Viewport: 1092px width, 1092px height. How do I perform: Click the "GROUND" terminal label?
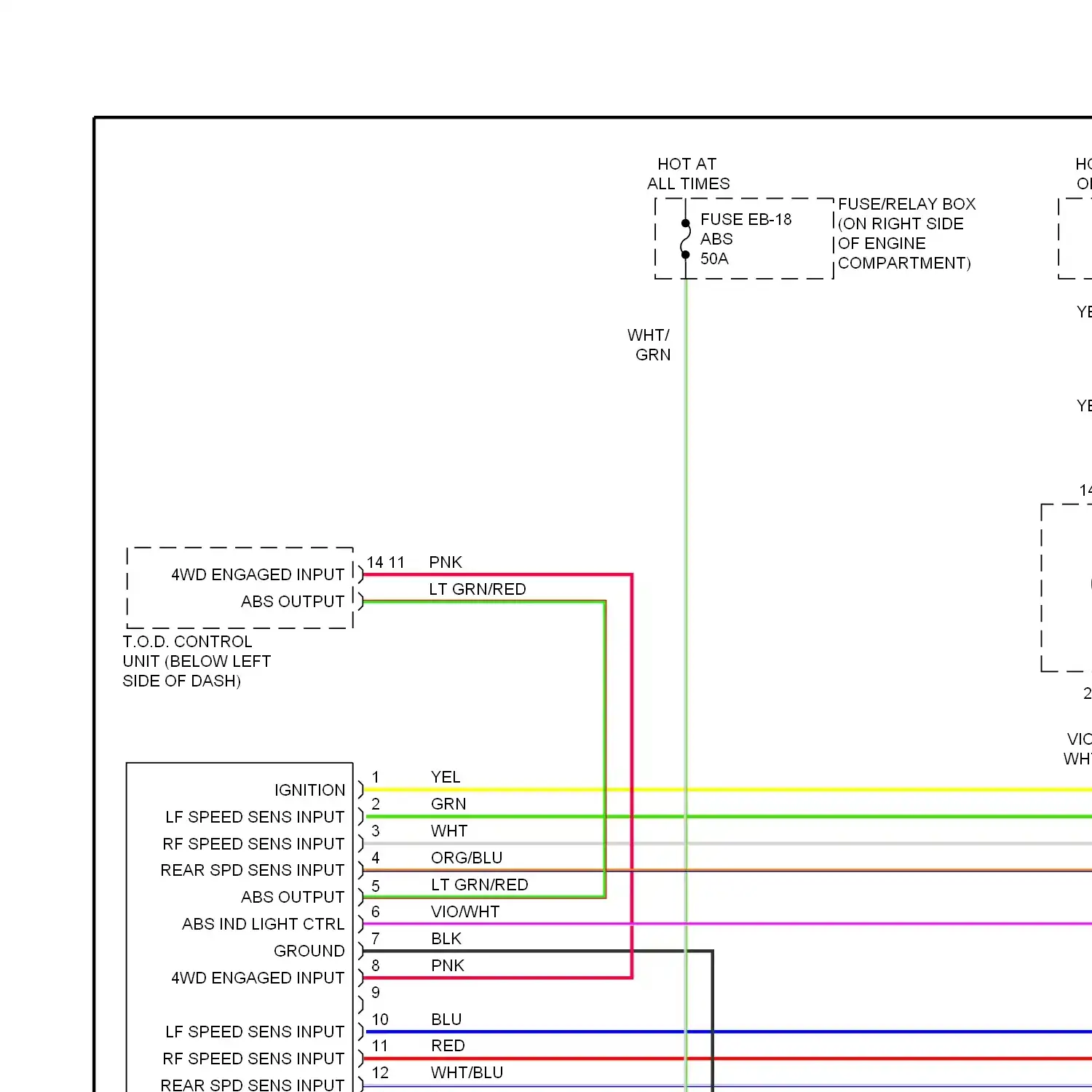[x=309, y=951]
